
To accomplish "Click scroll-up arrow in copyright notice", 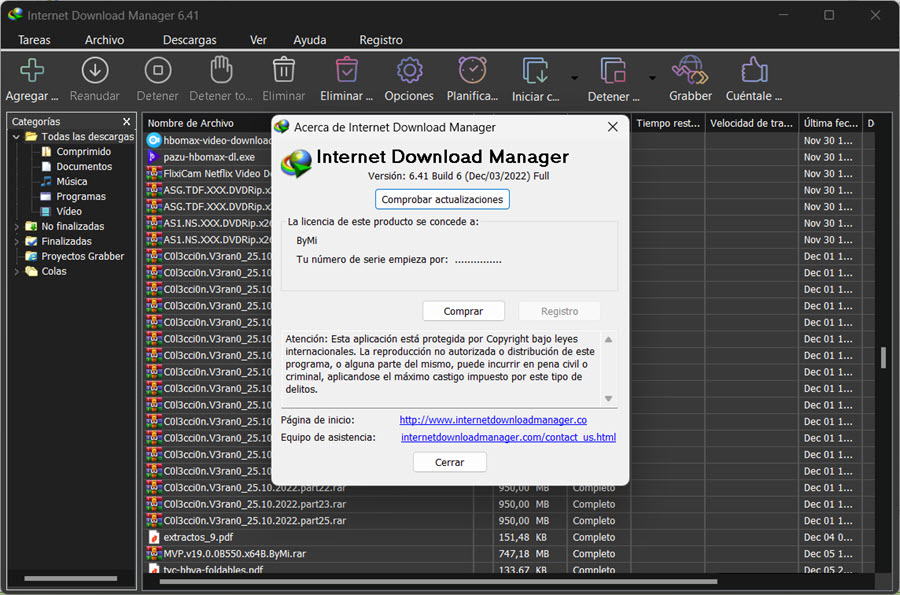I will coord(608,339).
